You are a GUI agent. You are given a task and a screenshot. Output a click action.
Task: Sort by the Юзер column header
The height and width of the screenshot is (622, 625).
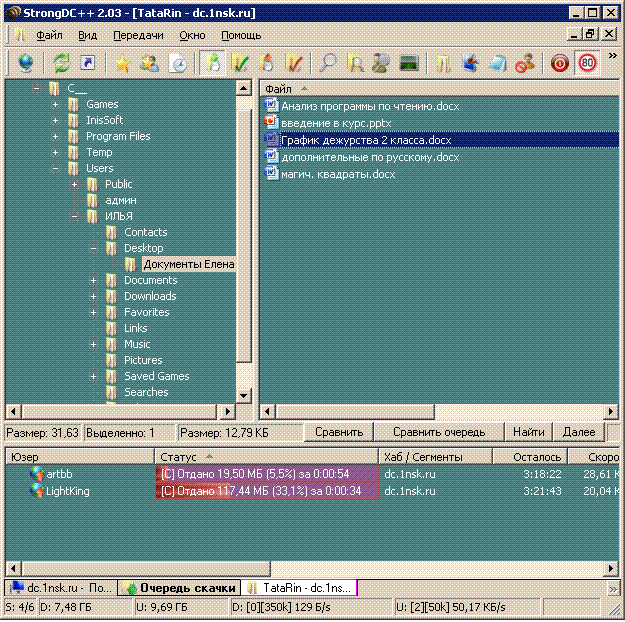(x=80, y=457)
